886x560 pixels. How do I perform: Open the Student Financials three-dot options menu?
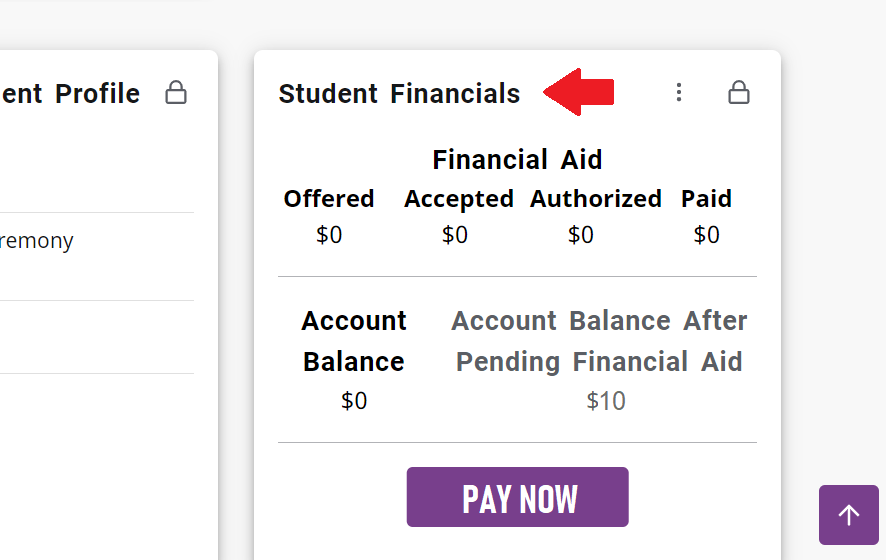pyautogui.click(x=679, y=93)
